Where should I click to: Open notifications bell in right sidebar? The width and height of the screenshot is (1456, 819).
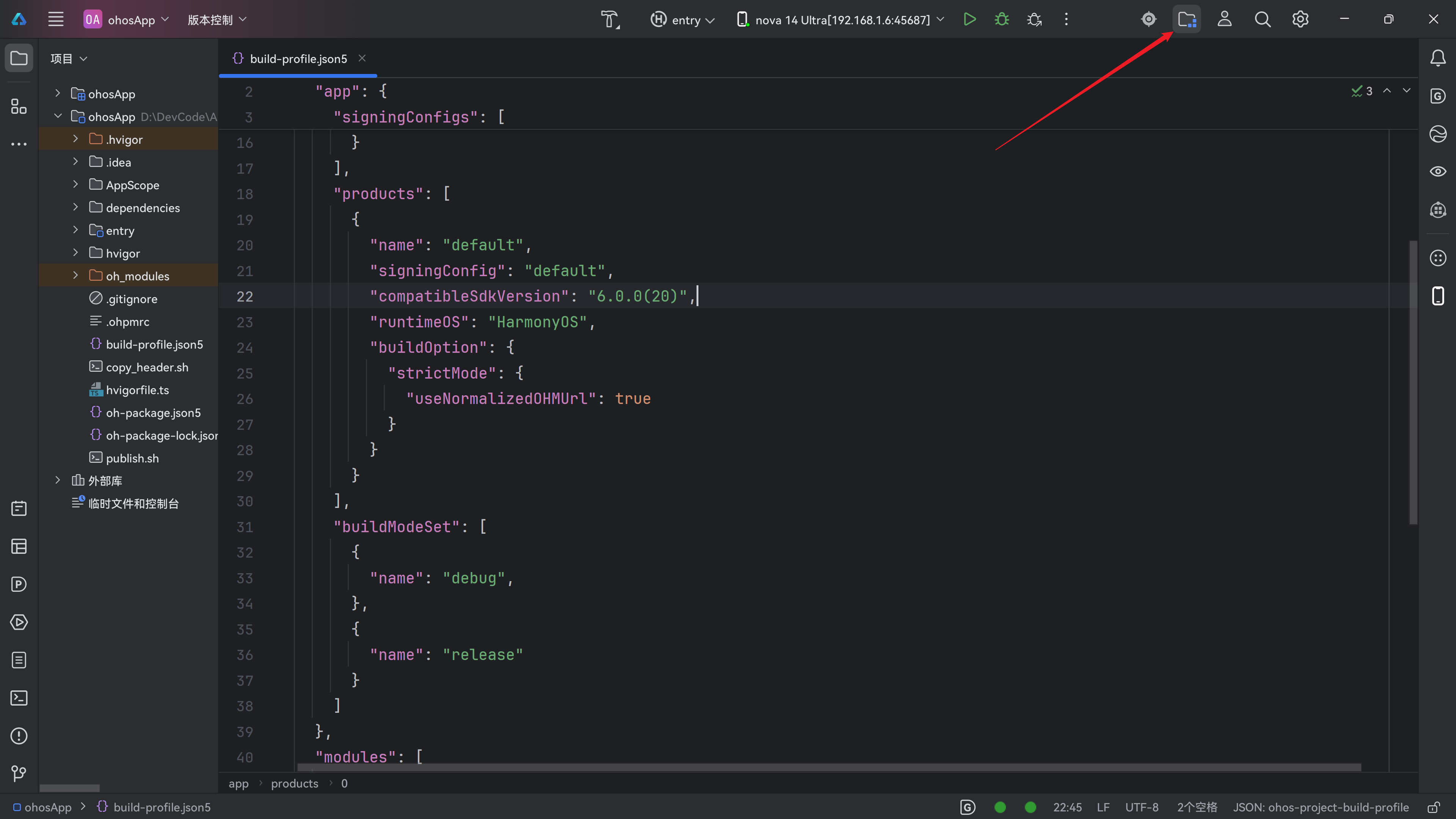(x=1437, y=58)
